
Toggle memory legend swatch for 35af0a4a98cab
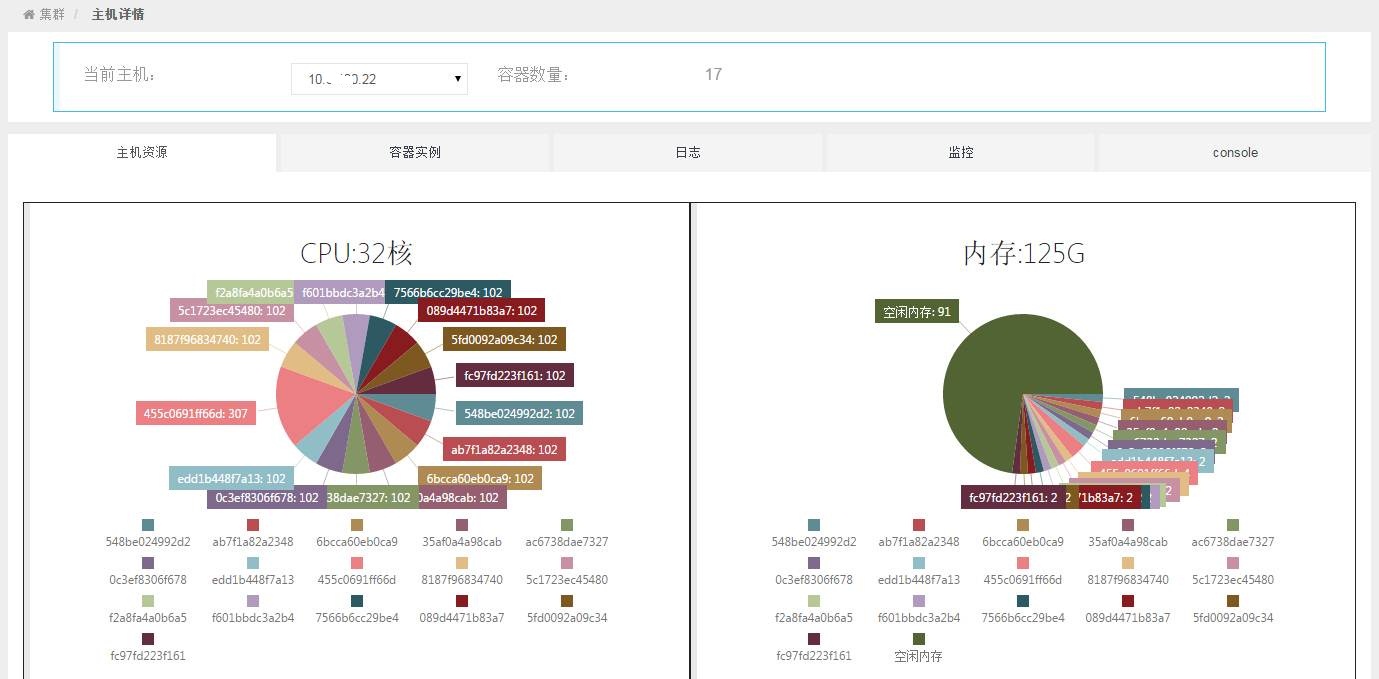[1128, 525]
